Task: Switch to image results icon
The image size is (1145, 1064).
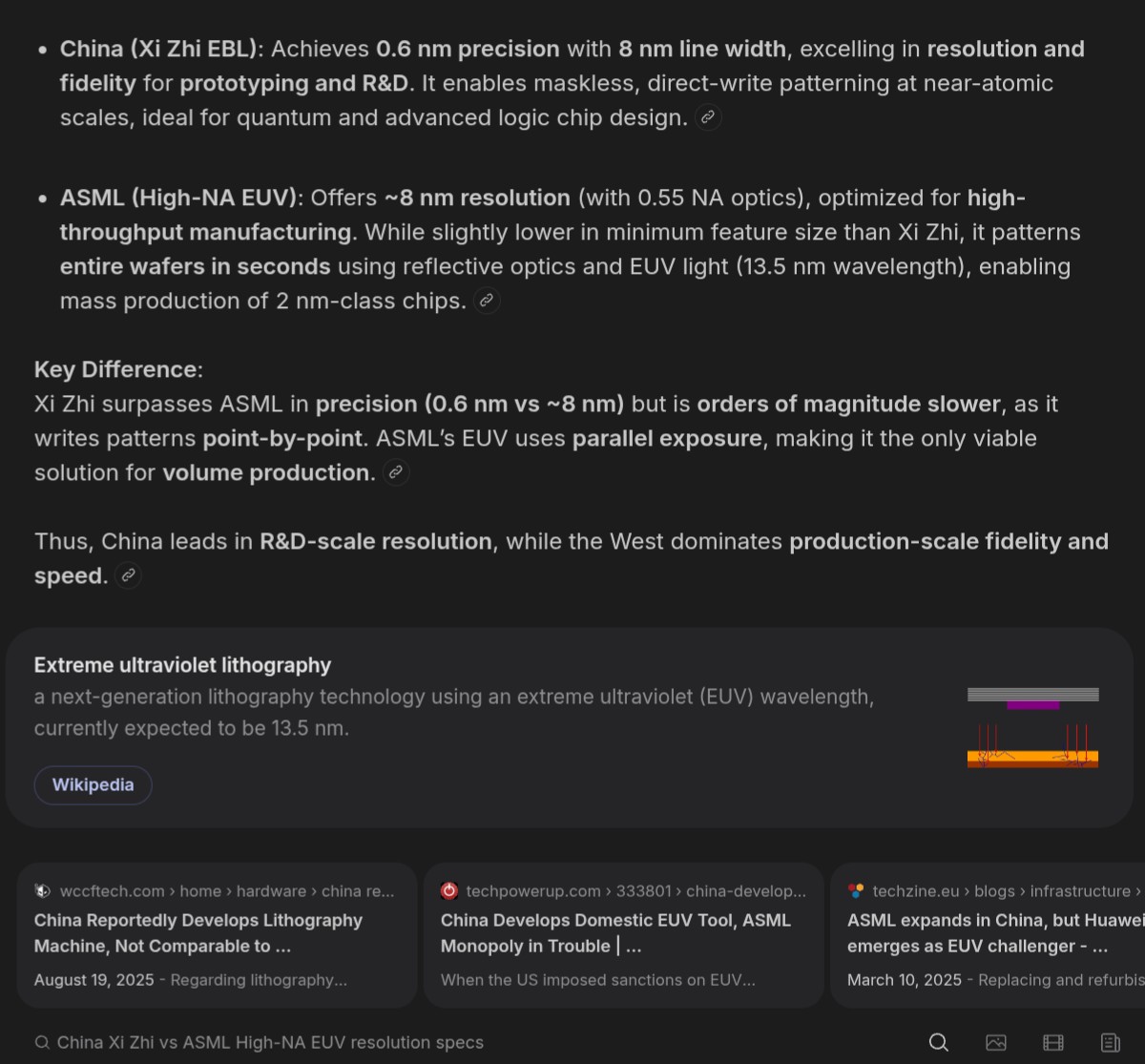Action: point(996,1042)
